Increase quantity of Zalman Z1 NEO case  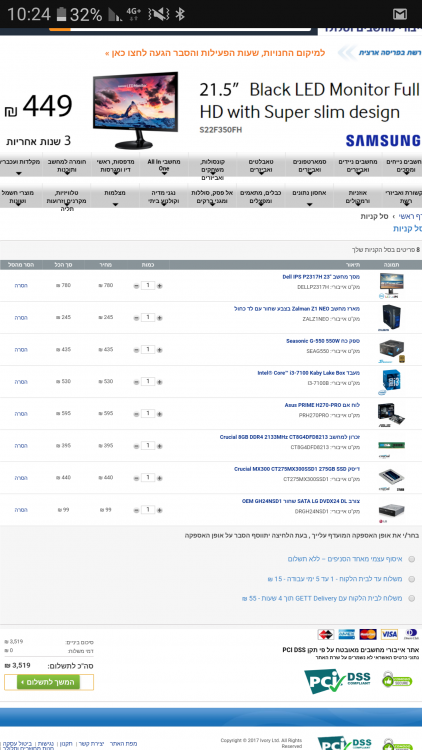(x=160, y=318)
